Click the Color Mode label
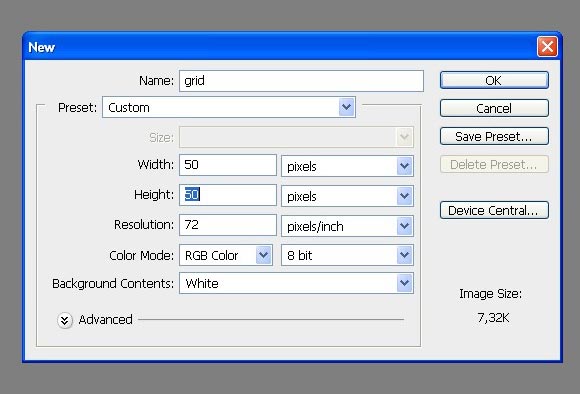The width and height of the screenshot is (580, 394). pos(141,255)
